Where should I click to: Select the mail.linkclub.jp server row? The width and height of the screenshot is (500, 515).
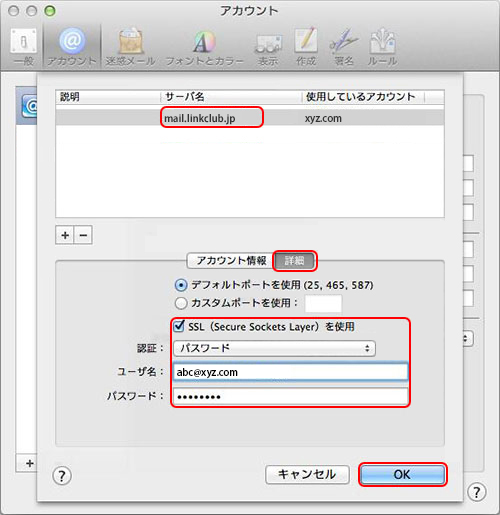(x=250, y=118)
